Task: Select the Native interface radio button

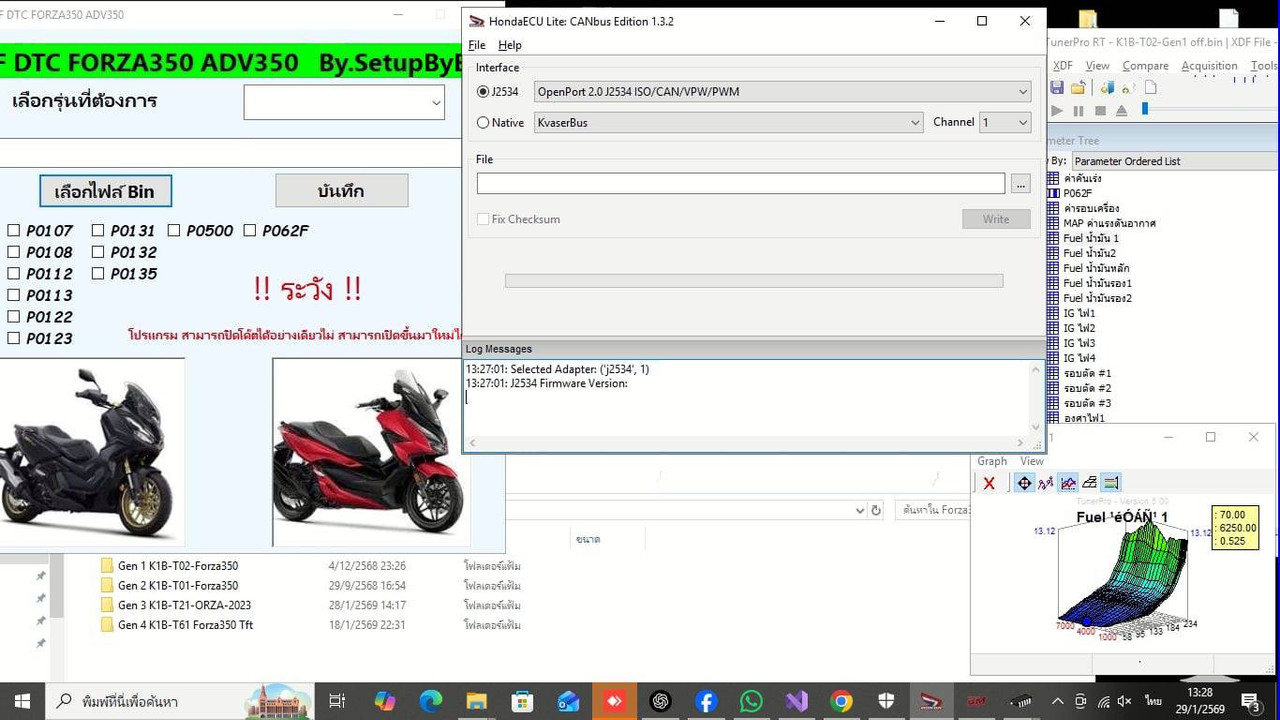Action: (484, 123)
